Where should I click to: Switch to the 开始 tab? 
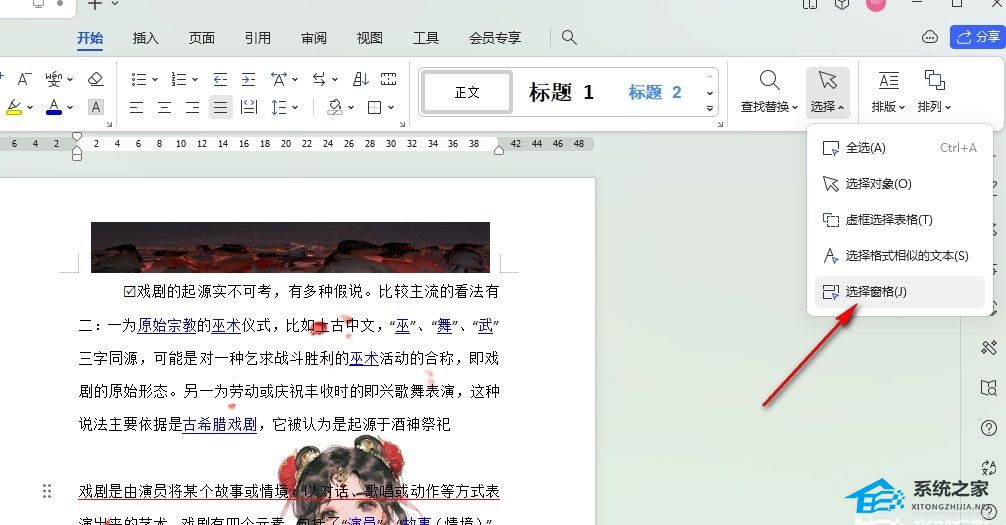point(90,38)
